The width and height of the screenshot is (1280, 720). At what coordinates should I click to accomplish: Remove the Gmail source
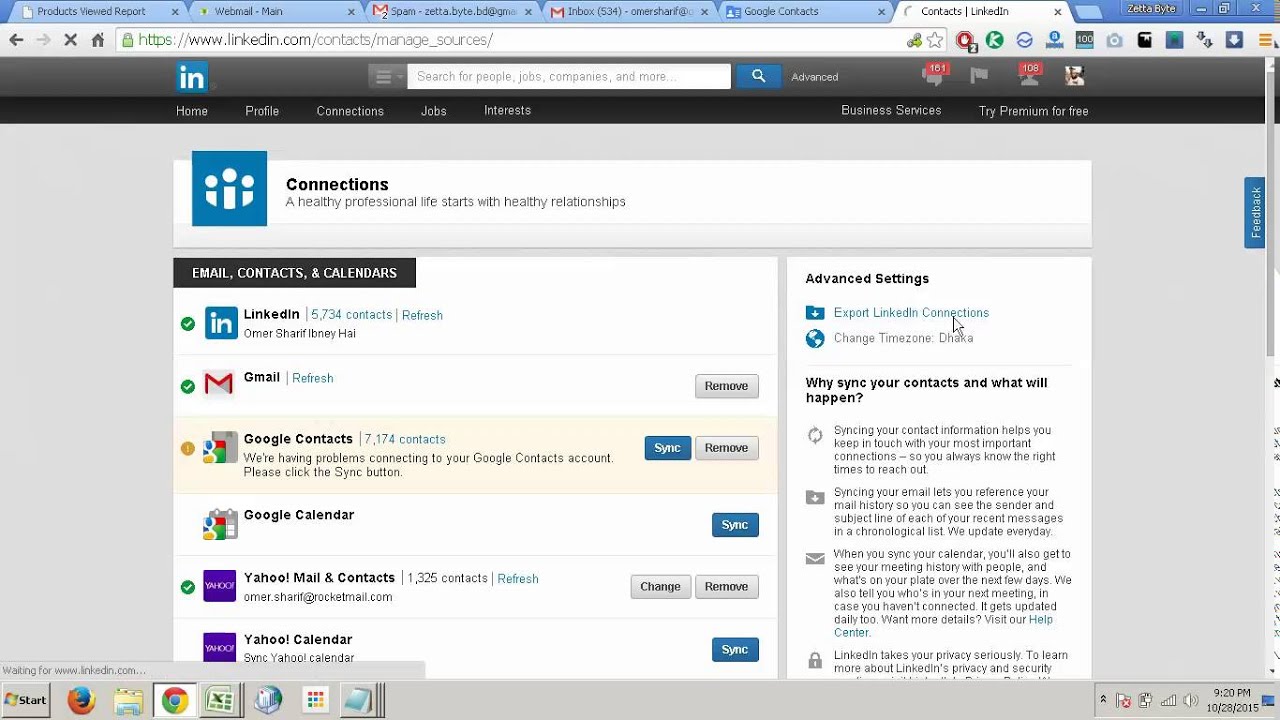726,386
